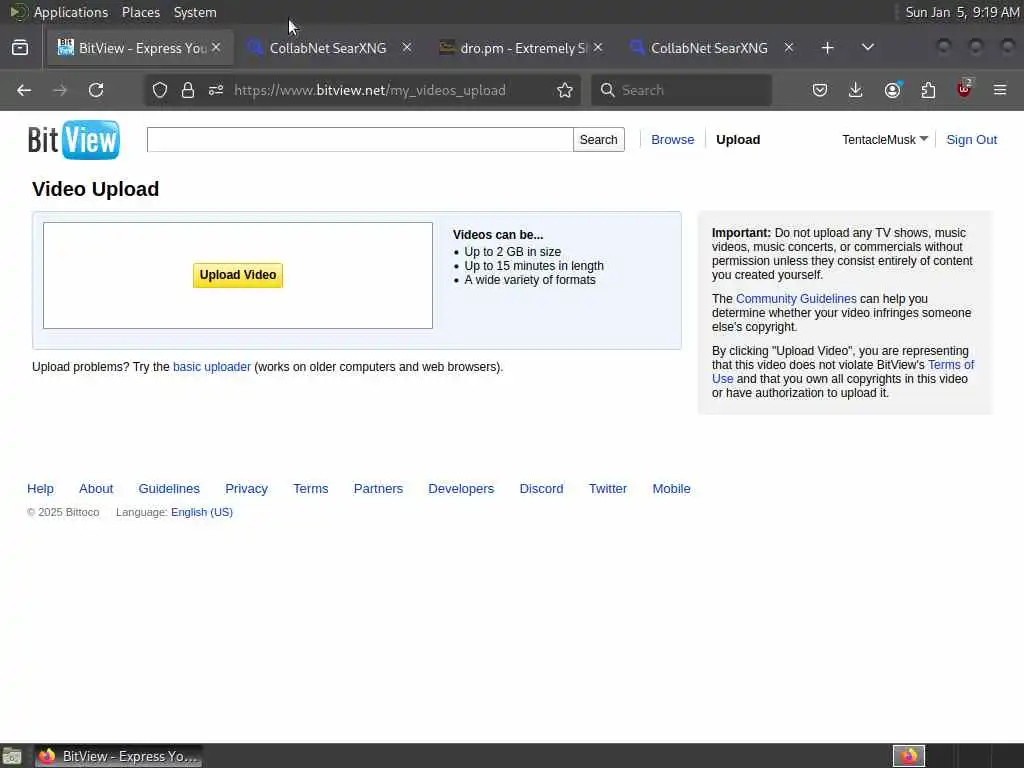Open the TentacleMusk account dropdown
This screenshot has width=1024, height=768.
885,140
